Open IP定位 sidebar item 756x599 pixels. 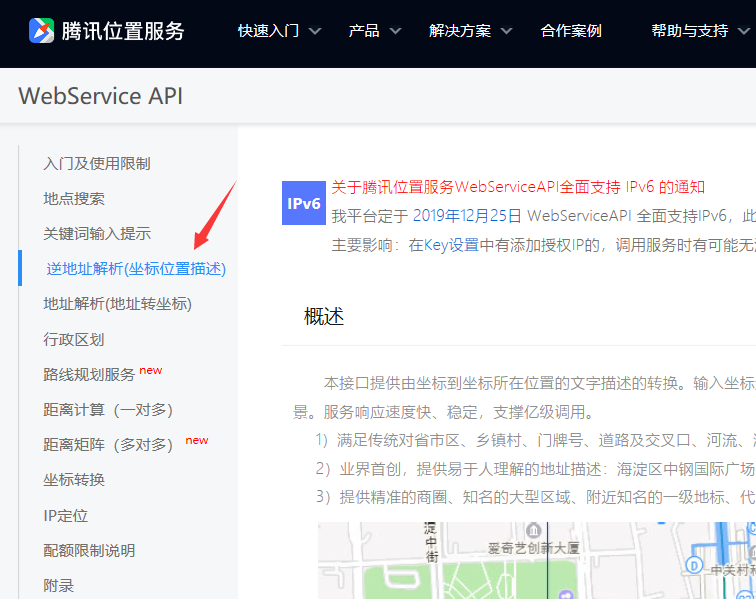click(x=66, y=516)
